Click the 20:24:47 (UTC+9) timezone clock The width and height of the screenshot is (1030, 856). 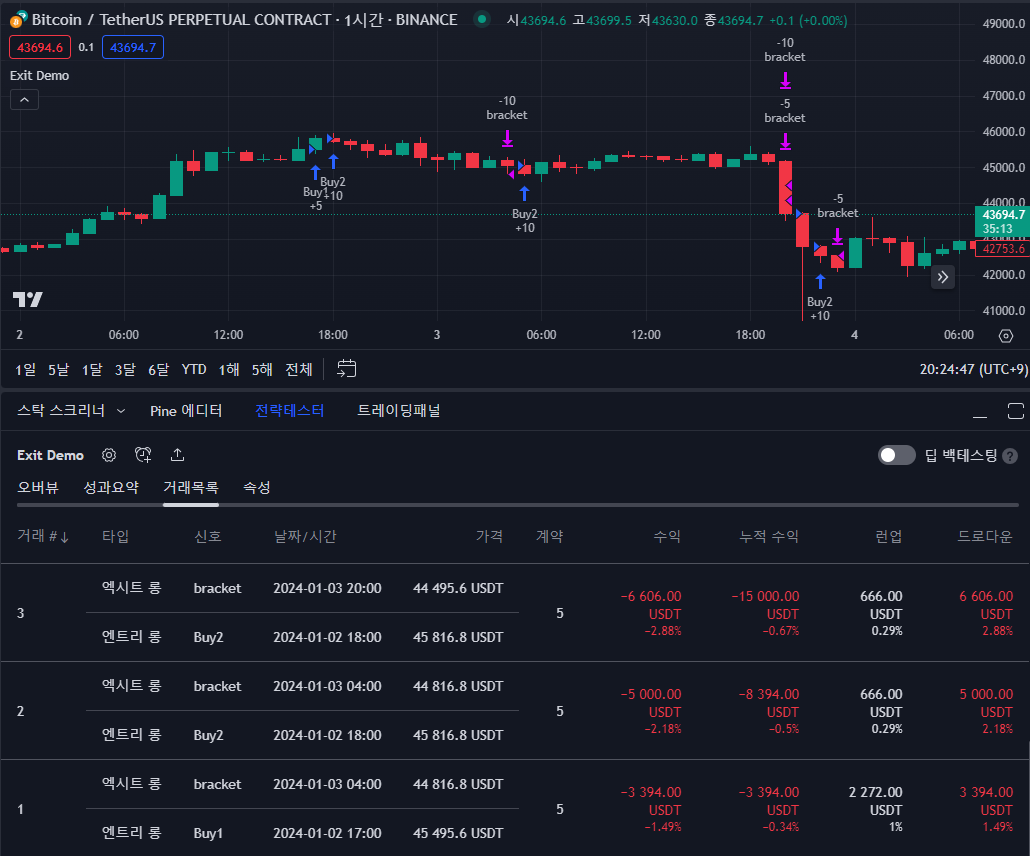pyautogui.click(x=974, y=369)
